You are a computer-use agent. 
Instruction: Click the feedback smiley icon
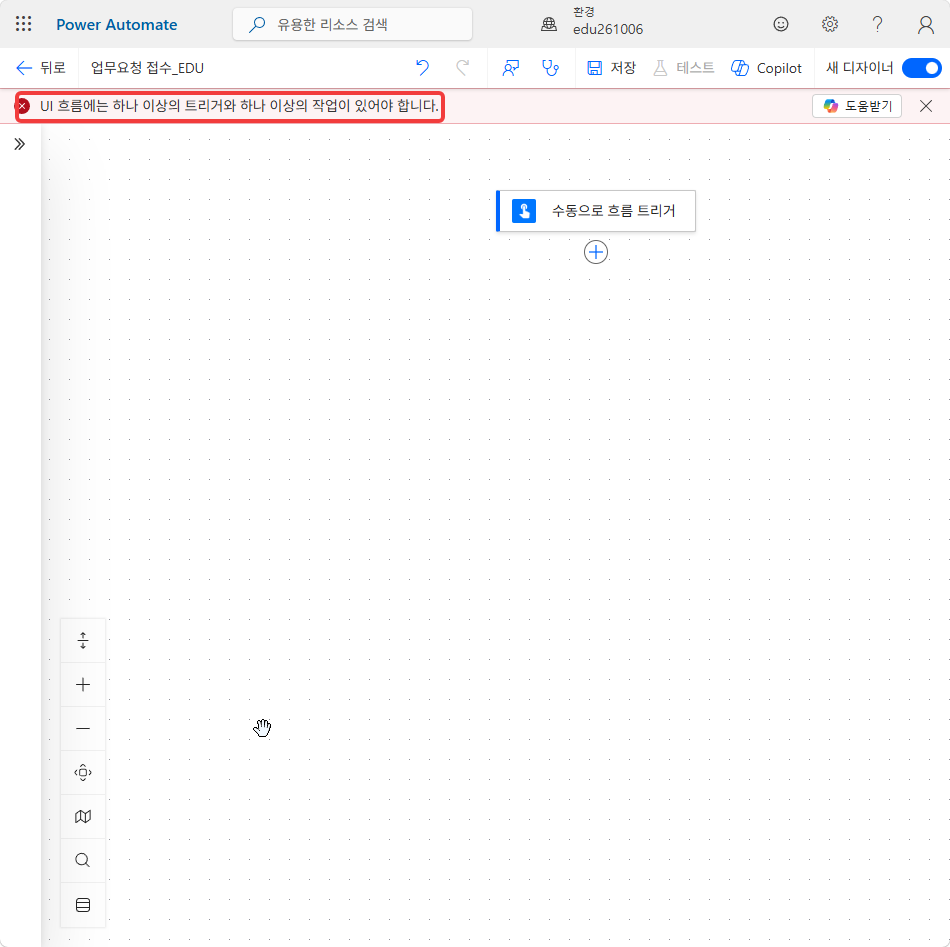[780, 24]
